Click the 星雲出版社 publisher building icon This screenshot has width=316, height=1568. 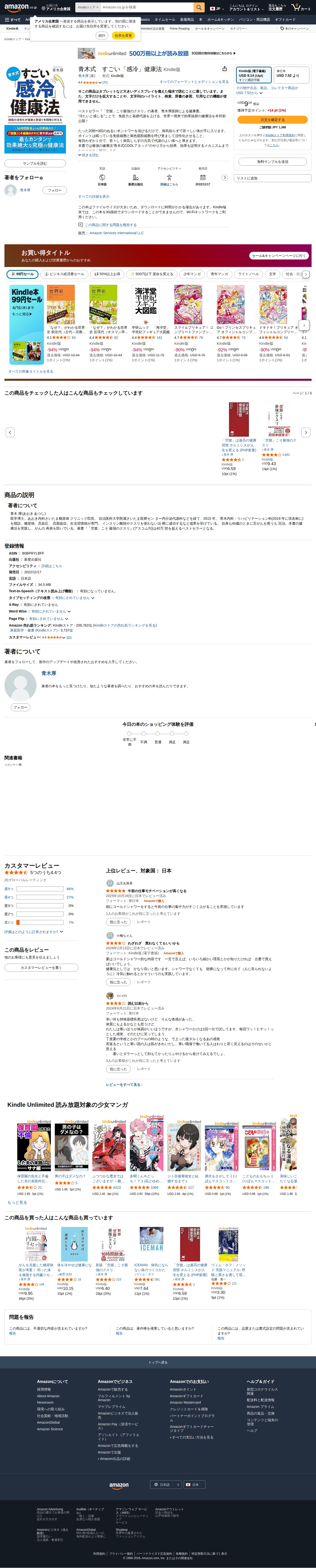pyautogui.click(x=135, y=177)
